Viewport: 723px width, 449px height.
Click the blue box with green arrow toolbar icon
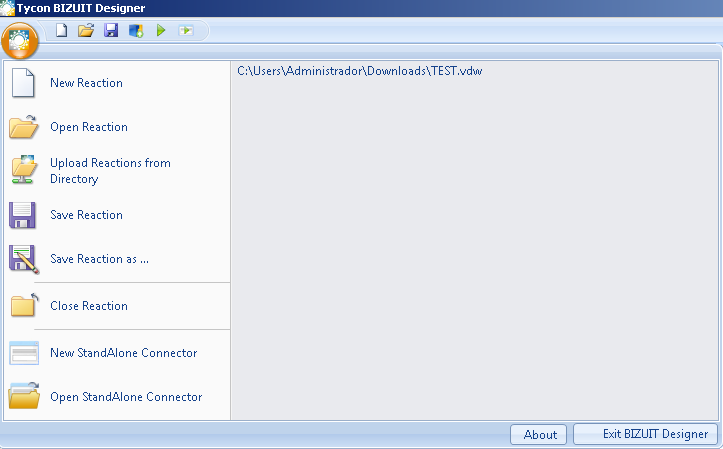point(136,30)
